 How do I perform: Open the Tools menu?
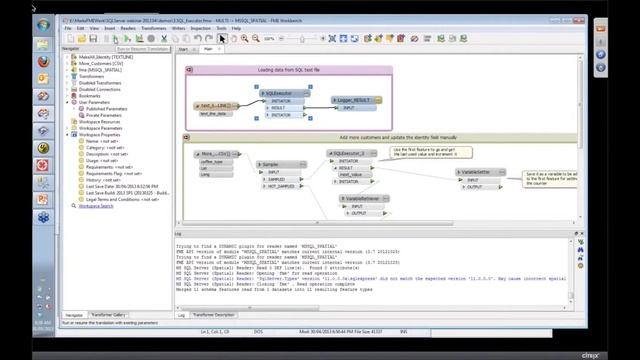pos(221,29)
